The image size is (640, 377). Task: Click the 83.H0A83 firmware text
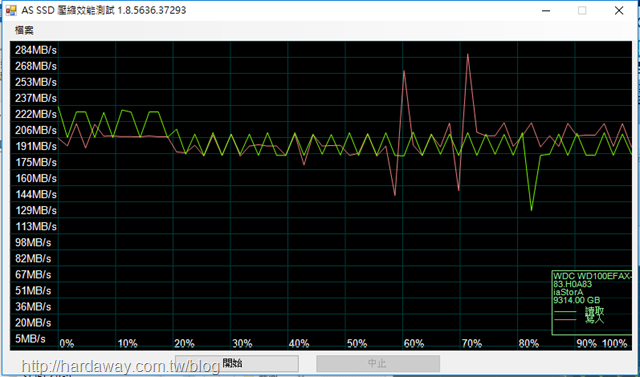573,284
